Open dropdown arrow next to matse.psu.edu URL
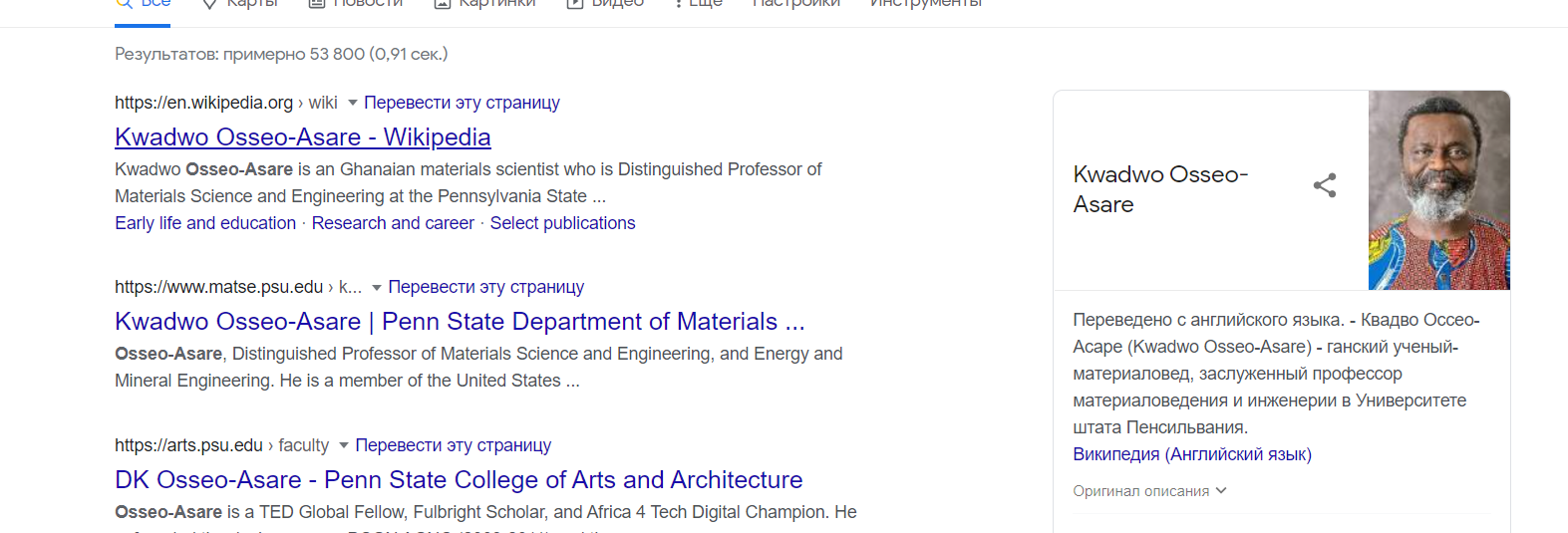This screenshot has height=533, width=1568. click(x=376, y=287)
